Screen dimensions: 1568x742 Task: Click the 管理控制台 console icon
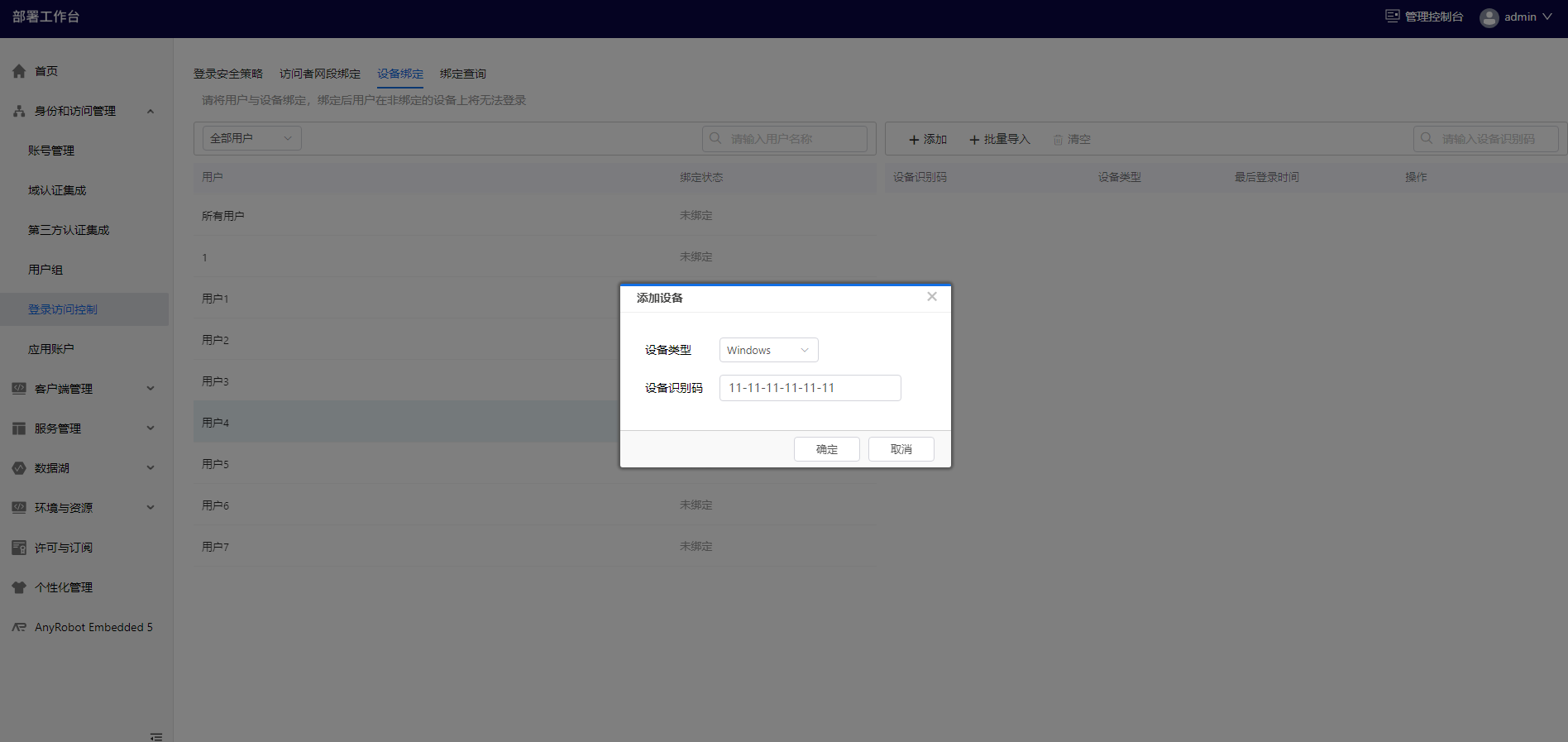[1393, 16]
